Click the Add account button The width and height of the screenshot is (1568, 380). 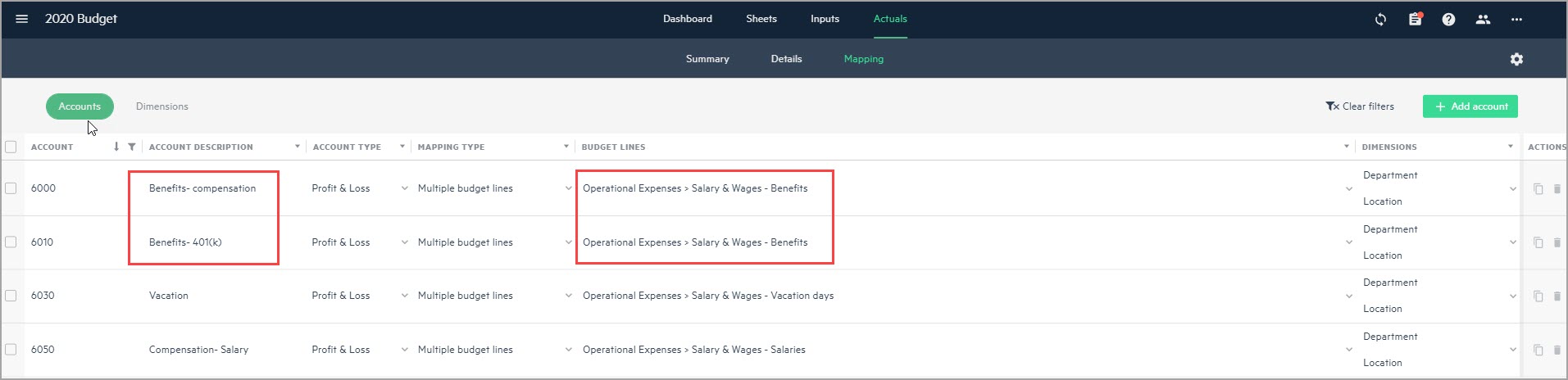1470,106
